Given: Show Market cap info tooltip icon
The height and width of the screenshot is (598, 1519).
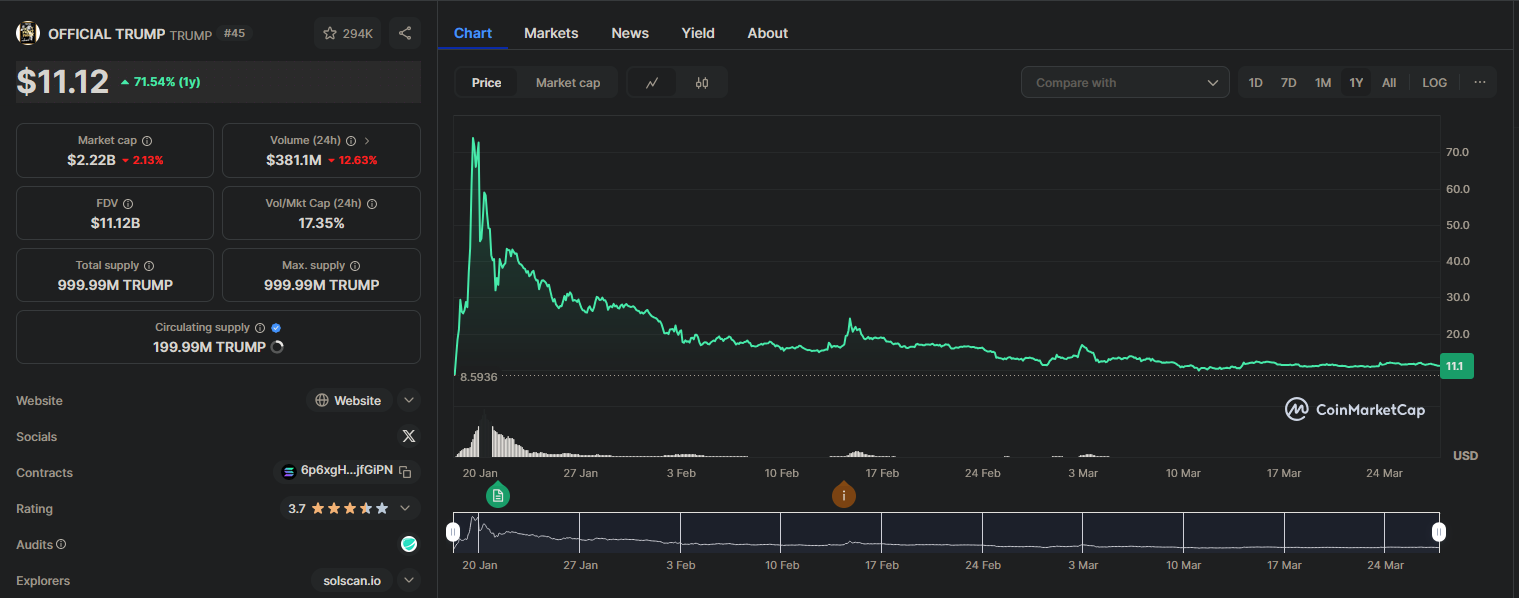Looking at the screenshot, I should click(x=147, y=141).
